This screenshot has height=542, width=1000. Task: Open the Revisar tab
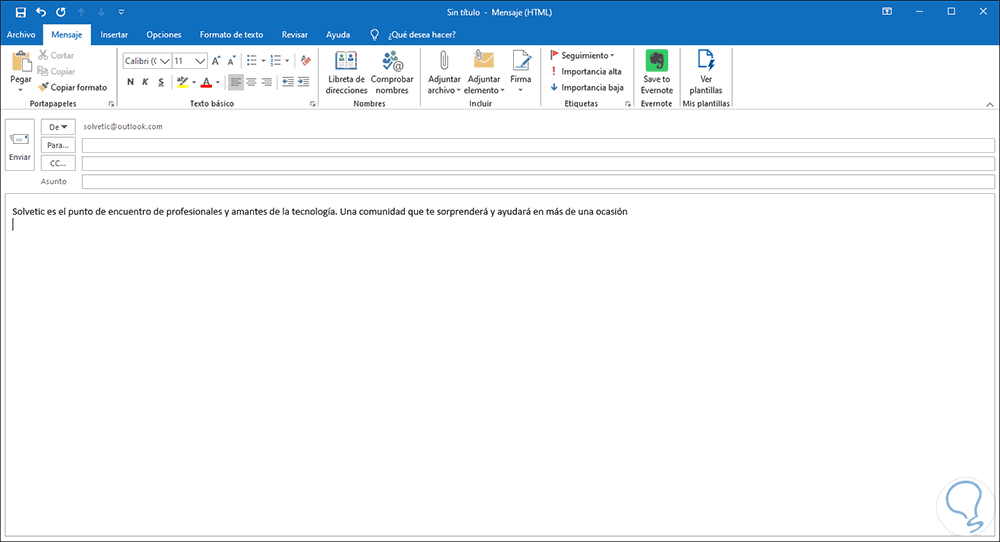pyautogui.click(x=295, y=34)
